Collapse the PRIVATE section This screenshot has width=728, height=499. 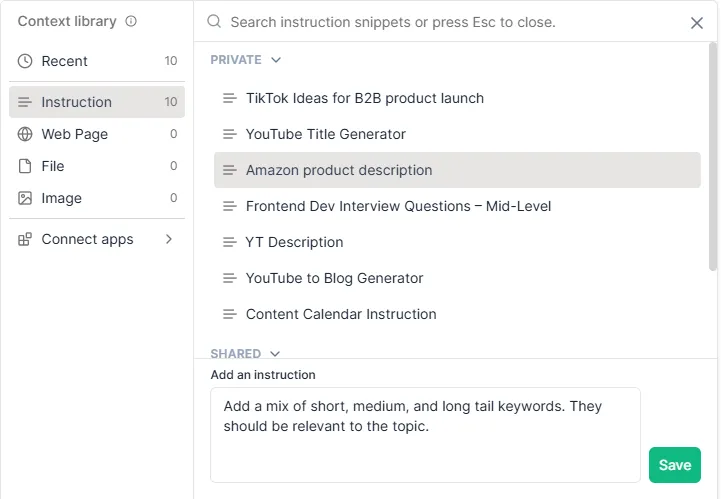(276, 60)
